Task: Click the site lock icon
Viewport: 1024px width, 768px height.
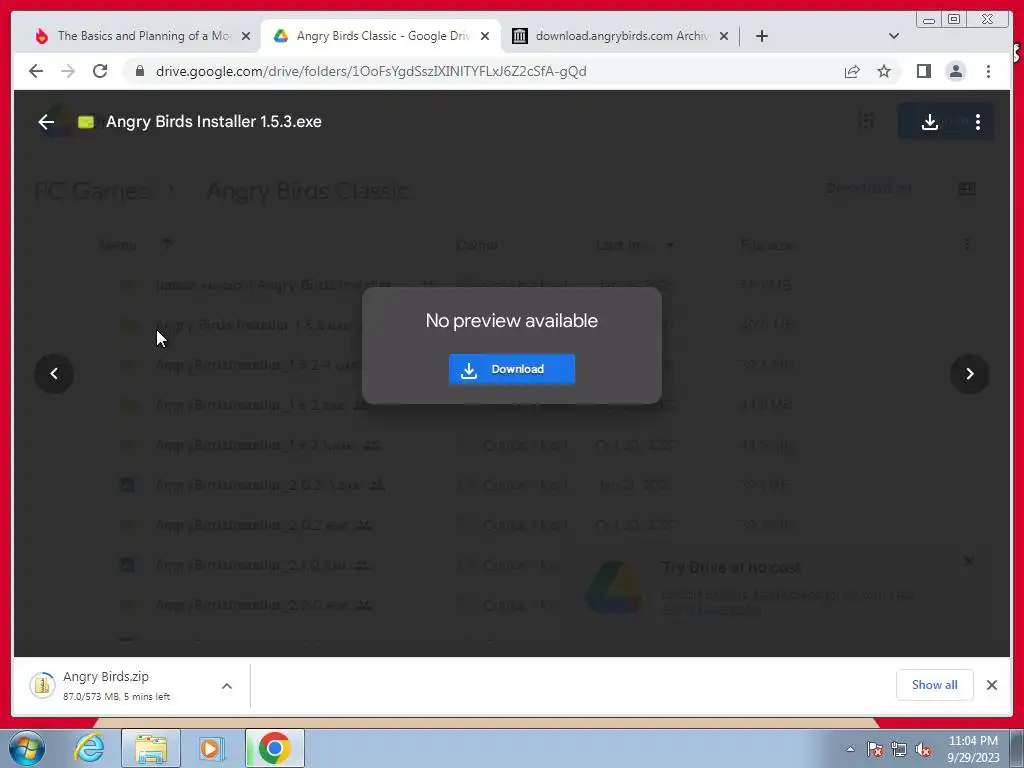Action: click(139, 71)
